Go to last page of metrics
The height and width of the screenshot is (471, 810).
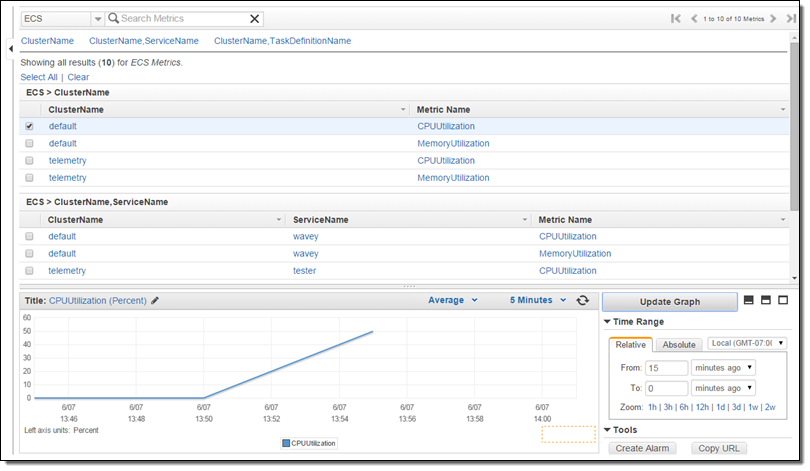point(789,19)
